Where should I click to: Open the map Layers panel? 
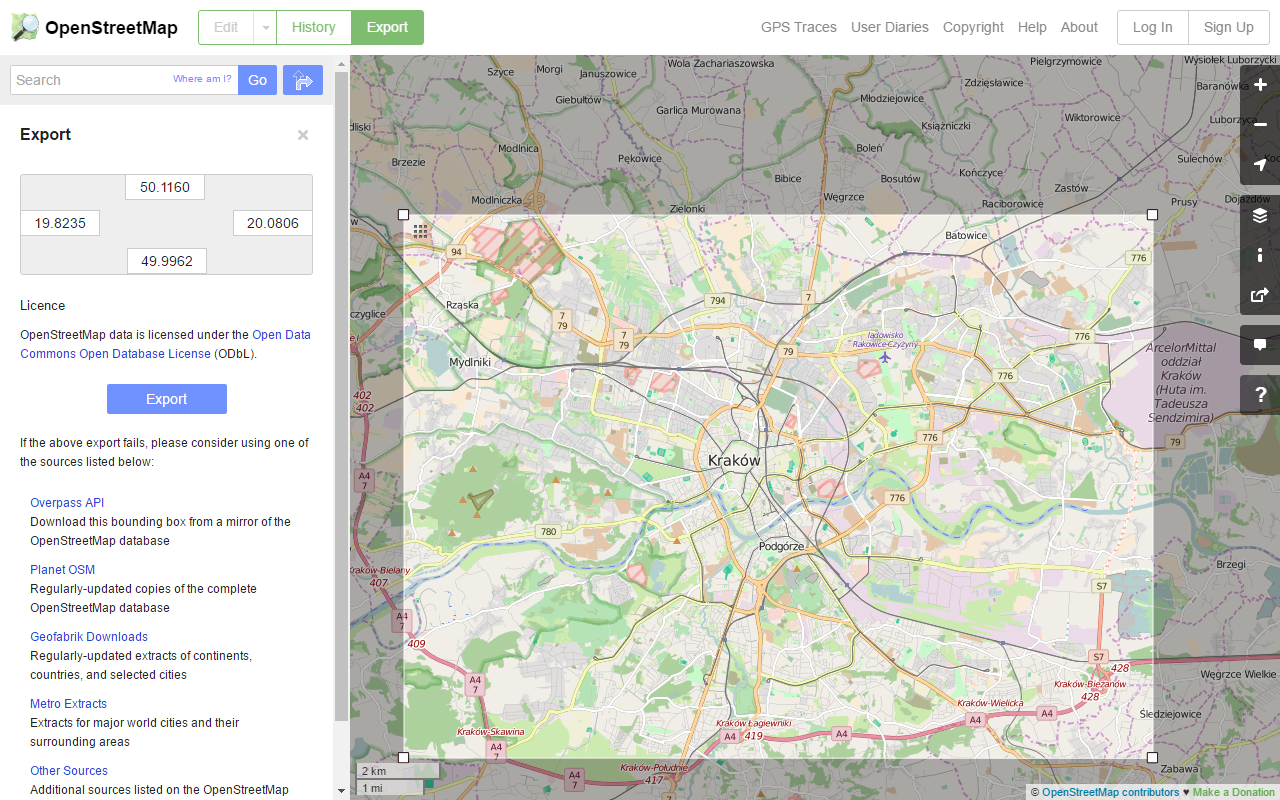(1260, 215)
